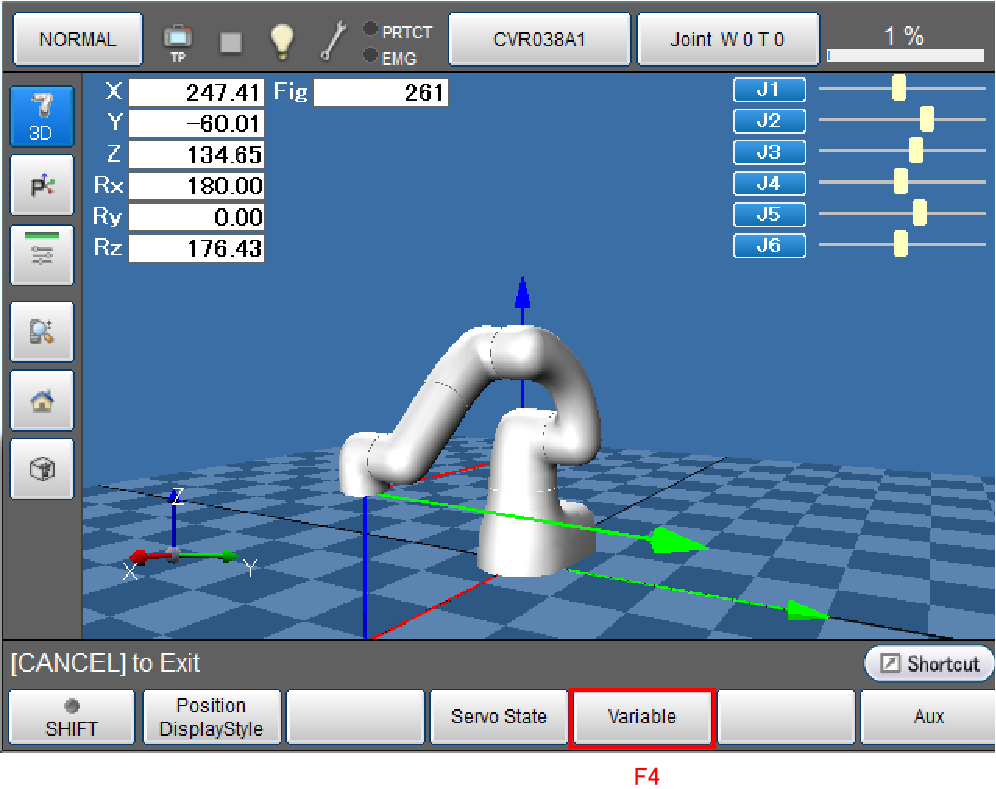
Task: Toggle the SHIFT button
Action: [71, 716]
